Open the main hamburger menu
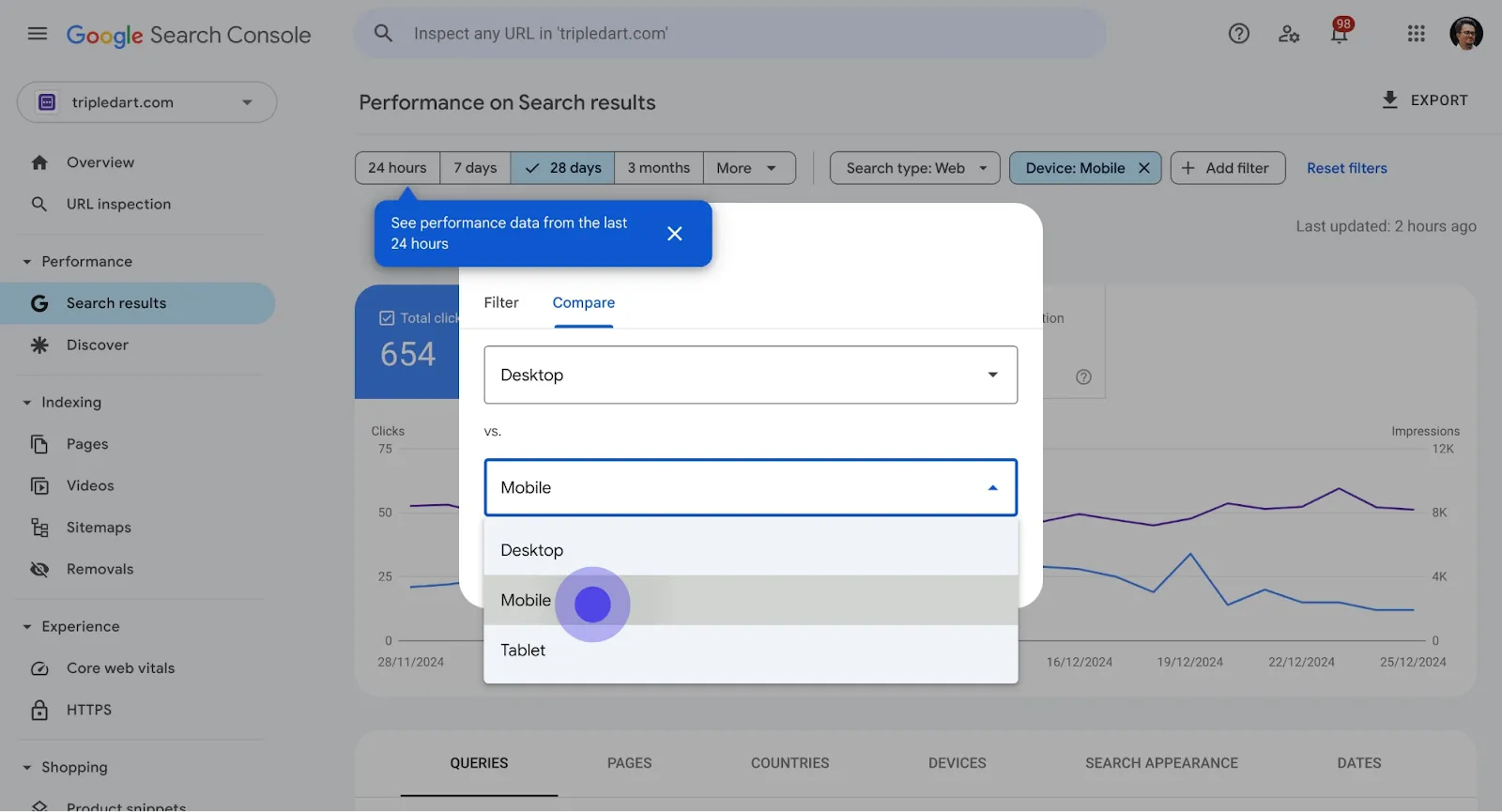The width and height of the screenshot is (1502, 812). [38, 34]
